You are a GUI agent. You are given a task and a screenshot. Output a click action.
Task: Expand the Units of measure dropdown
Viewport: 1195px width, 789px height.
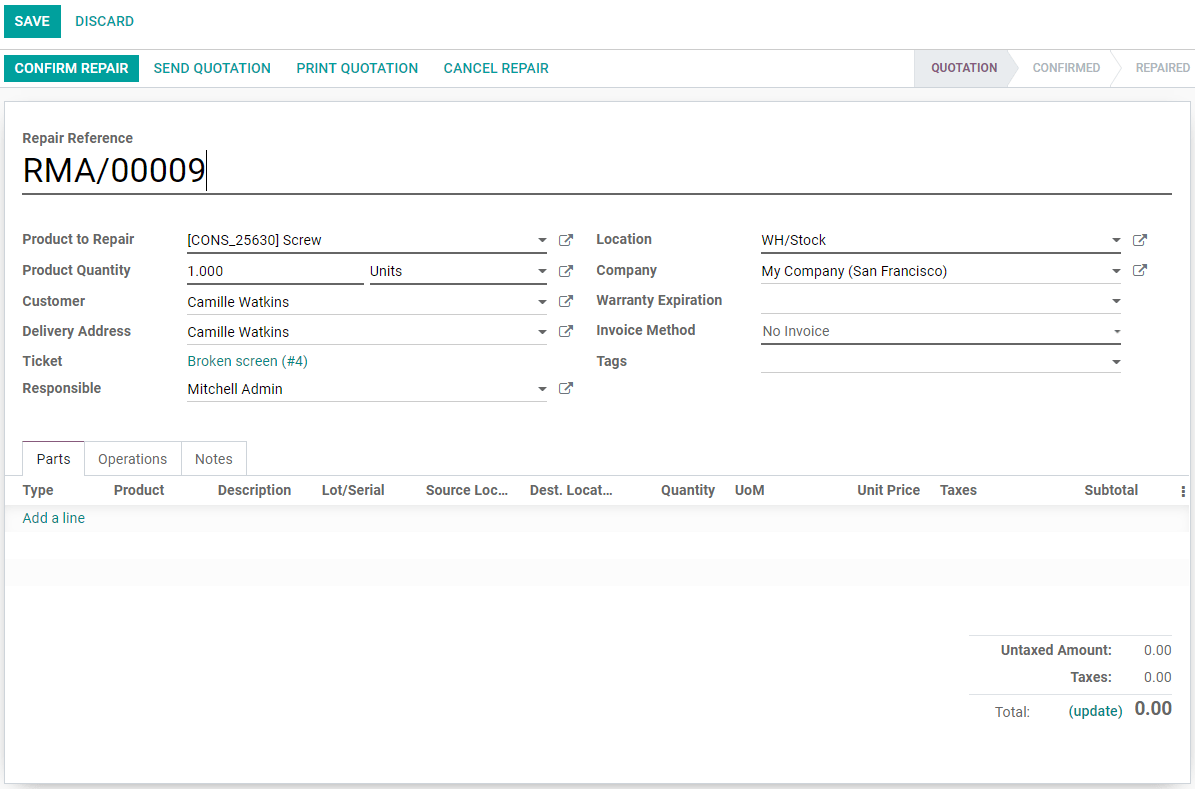click(542, 271)
